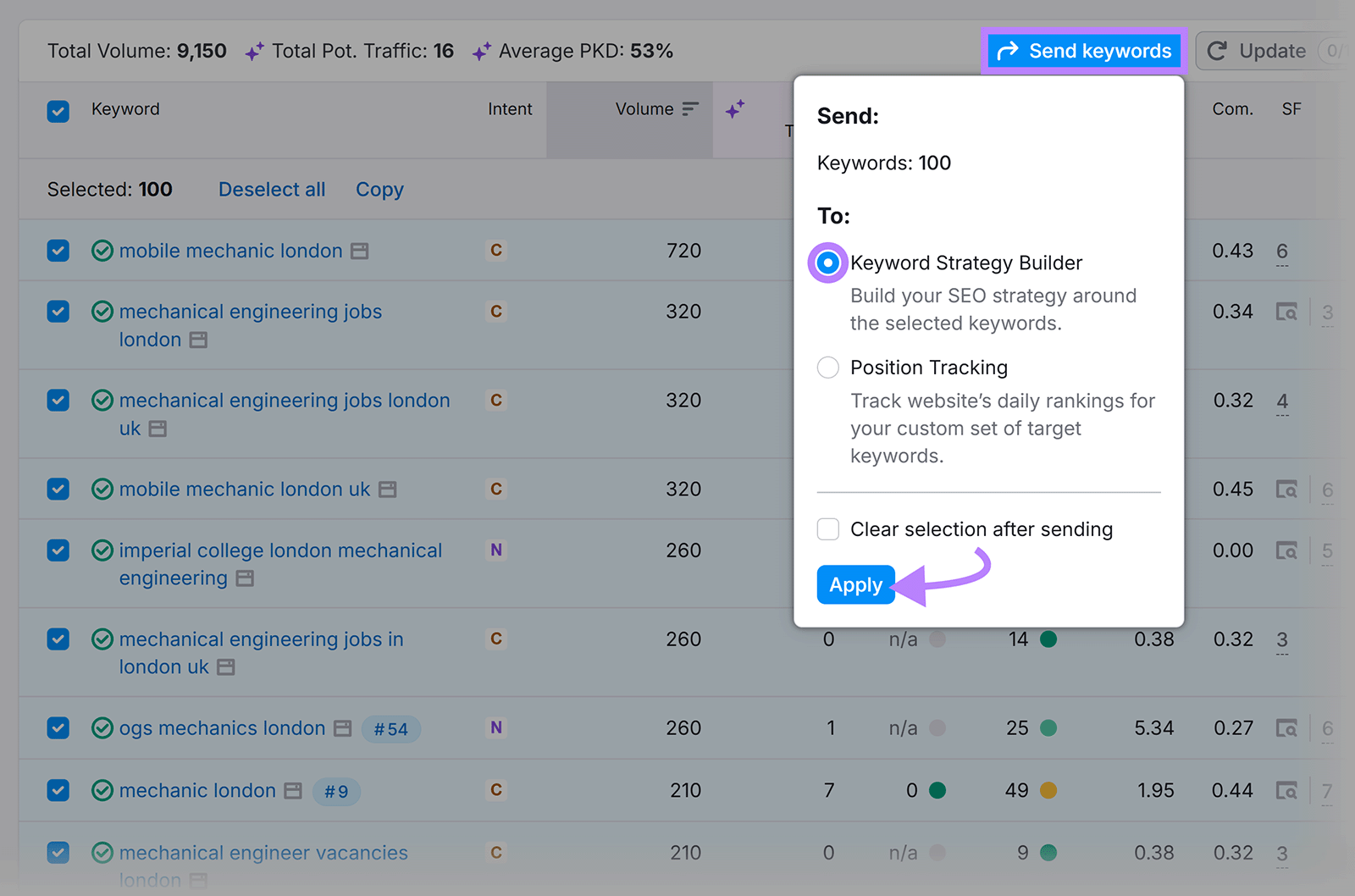Click the select-all checkbox in the Keyword header
This screenshot has width=1355, height=896.
58,111
